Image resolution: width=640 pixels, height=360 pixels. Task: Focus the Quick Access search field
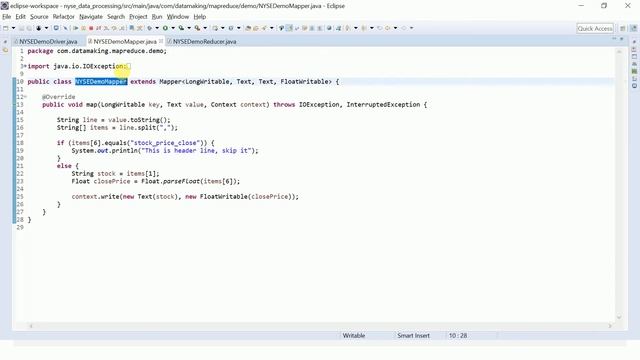pos(595,28)
